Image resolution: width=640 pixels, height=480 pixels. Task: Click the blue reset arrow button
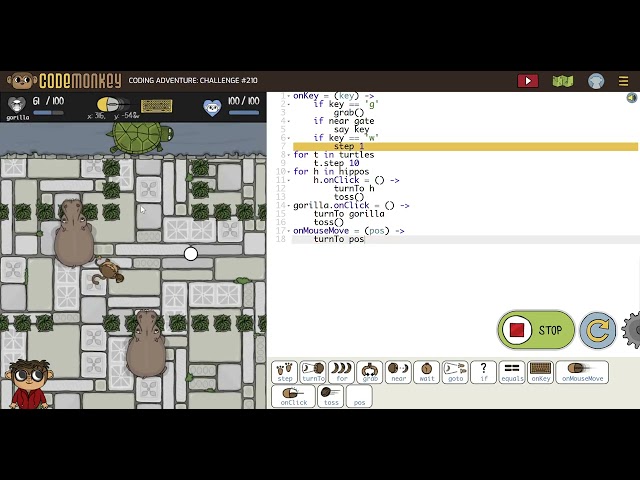pyautogui.click(x=598, y=330)
